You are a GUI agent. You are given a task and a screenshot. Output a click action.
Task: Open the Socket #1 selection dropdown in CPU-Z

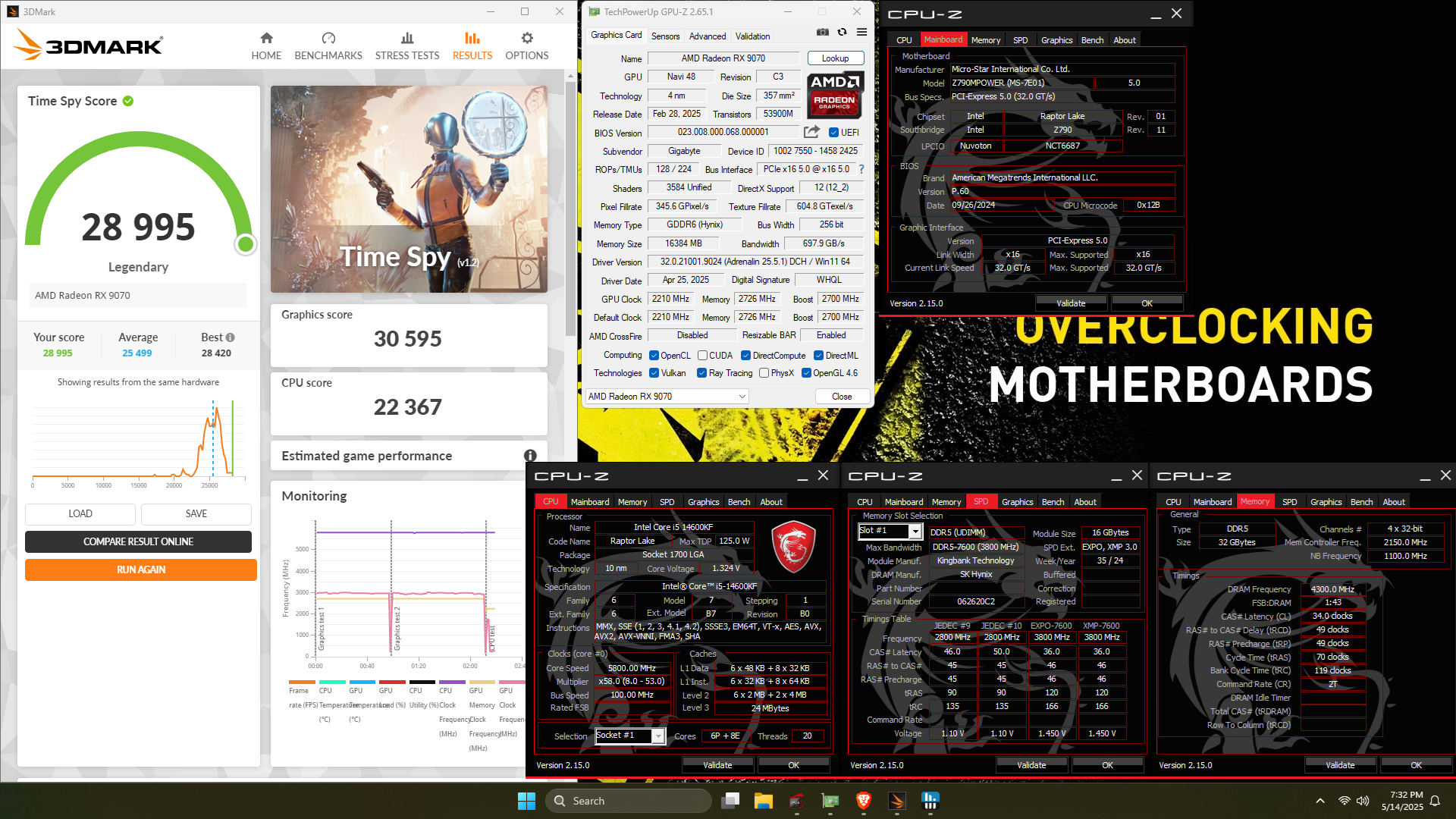tap(630, 736)
